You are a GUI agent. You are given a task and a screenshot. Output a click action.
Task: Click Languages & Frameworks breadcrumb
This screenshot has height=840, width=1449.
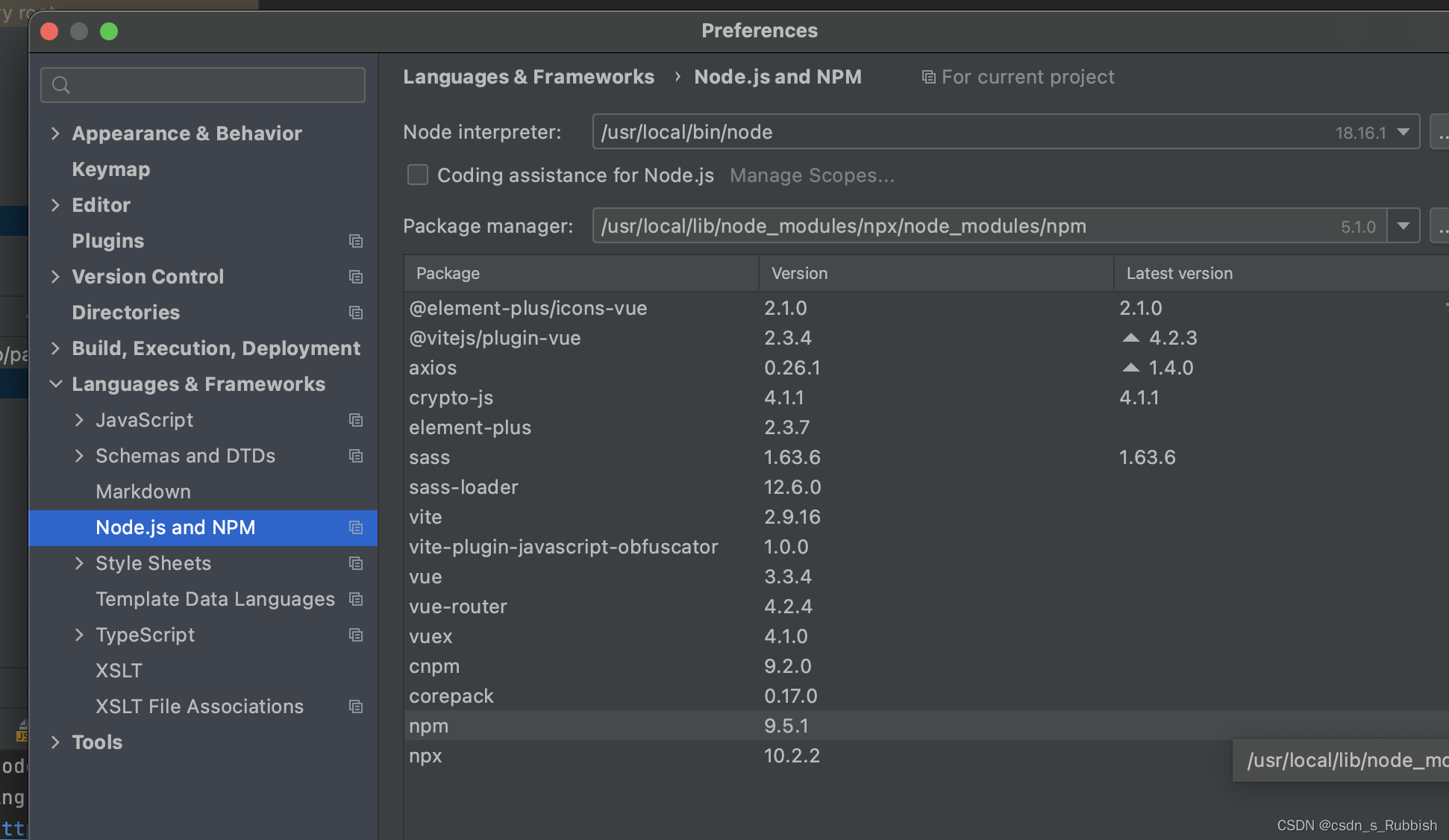tap(528, 77)
